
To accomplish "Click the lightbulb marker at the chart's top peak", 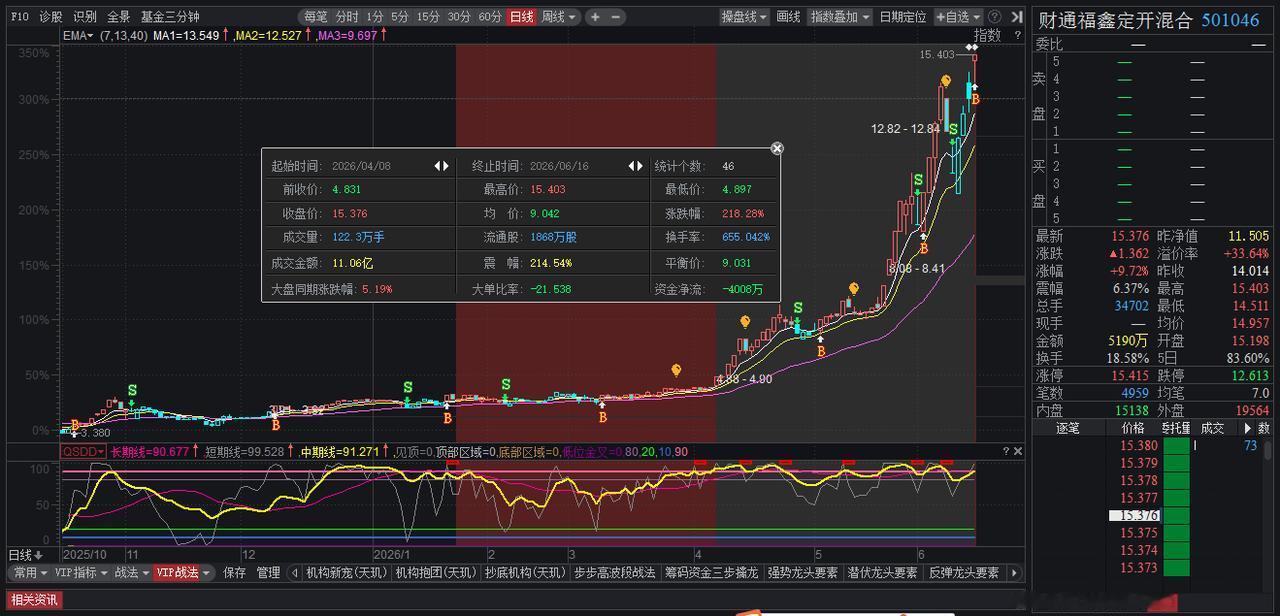I will pos(946,81).
